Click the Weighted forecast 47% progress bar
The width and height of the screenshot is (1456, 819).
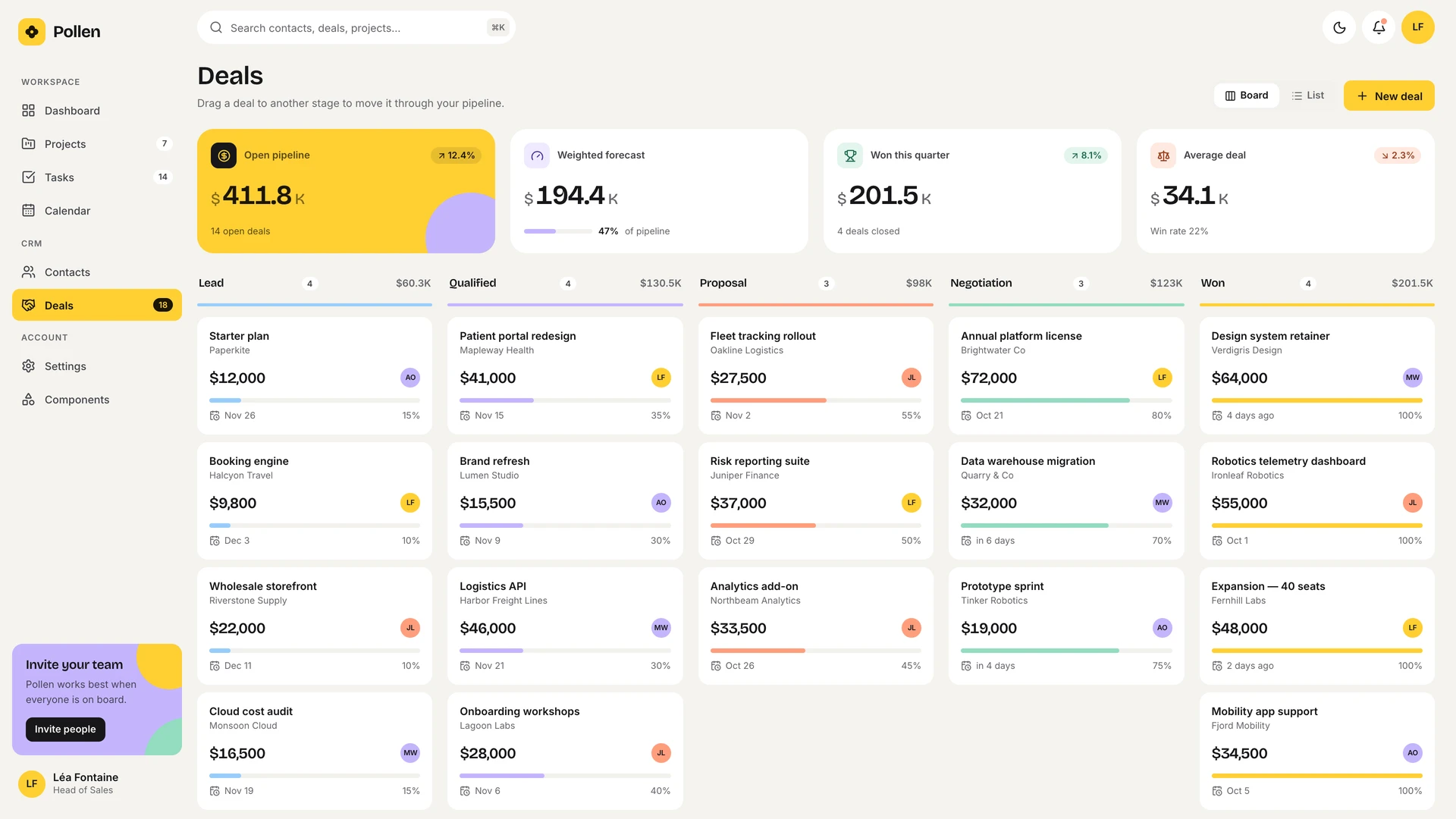[558, 231]
